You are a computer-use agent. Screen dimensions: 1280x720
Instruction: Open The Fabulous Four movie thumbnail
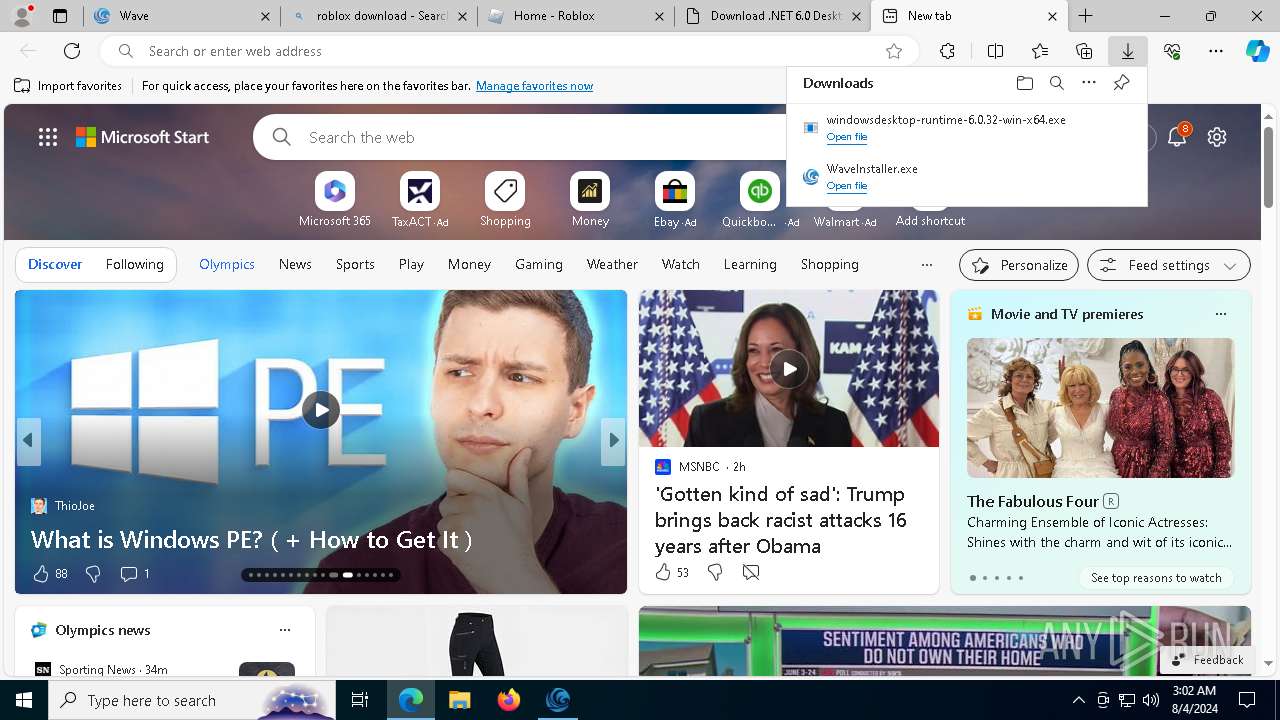[x=1100, y=408]
